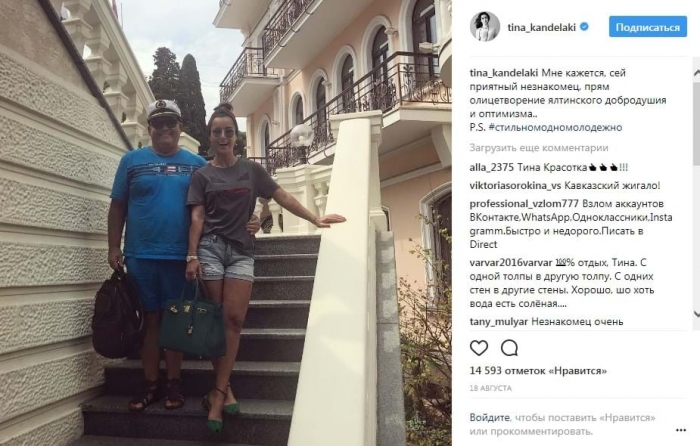Viewport: 700px width, 446px height.
Task: Like the post with the heart icon
Action: point(479,348)
